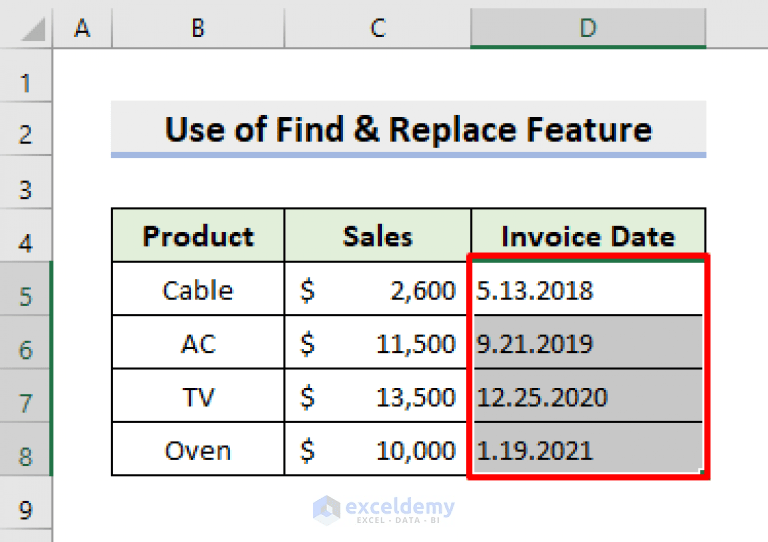Select the date cell 1.19.2021
This screenshot has width=768, height=542.
[x=588, y=449]
